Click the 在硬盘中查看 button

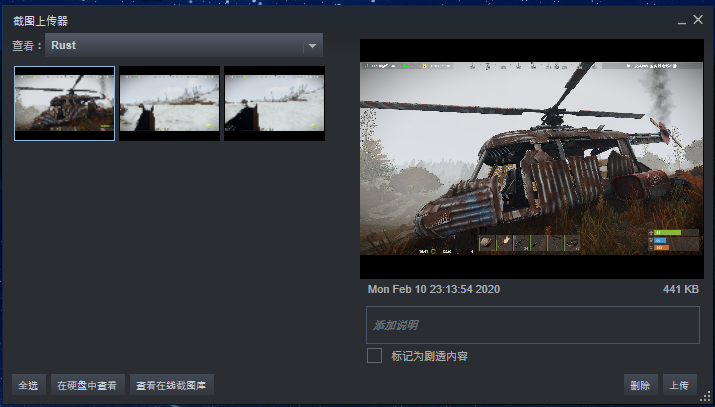pyautogui.click(x=88, y=385)
